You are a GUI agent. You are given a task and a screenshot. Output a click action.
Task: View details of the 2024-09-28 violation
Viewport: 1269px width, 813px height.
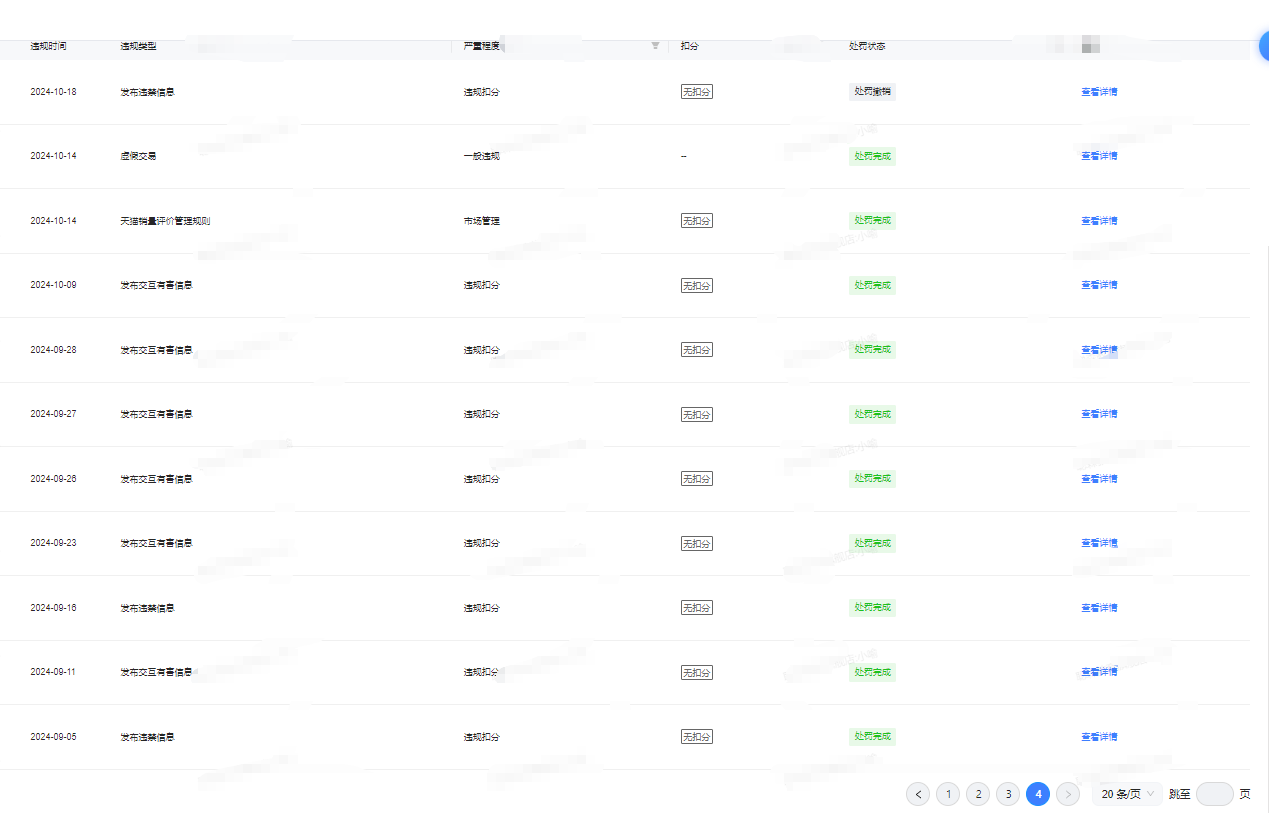[x=1099, y=350]
